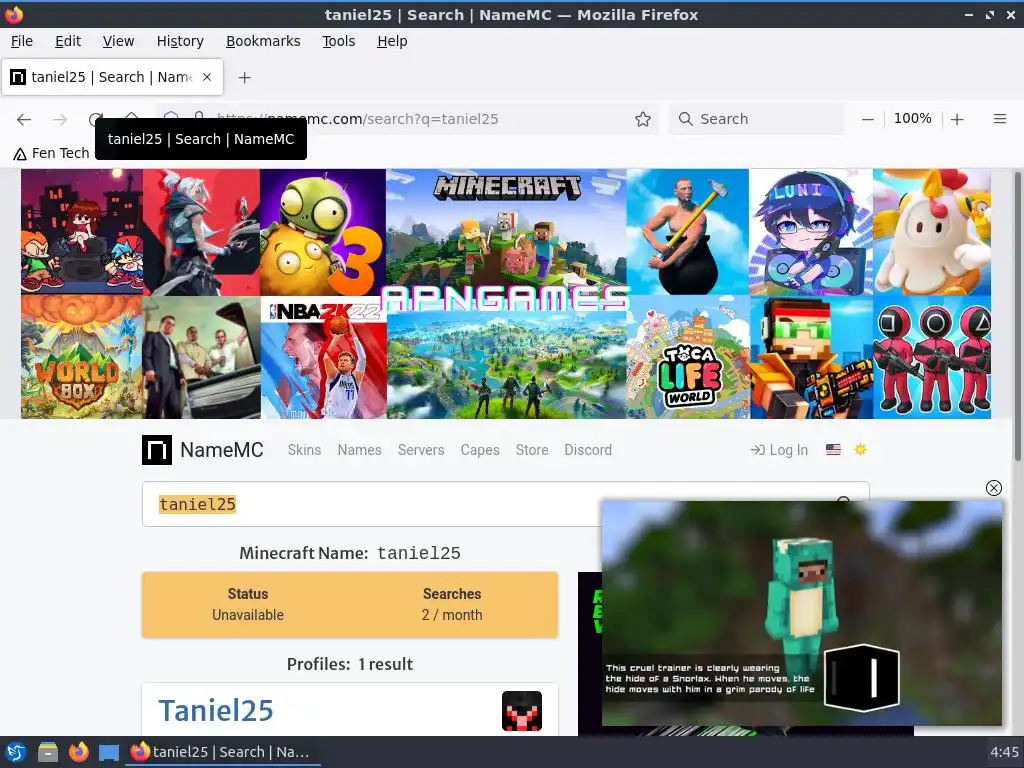
Task: Close the taniel25 Search tab
Action: (x=206, y=77)
